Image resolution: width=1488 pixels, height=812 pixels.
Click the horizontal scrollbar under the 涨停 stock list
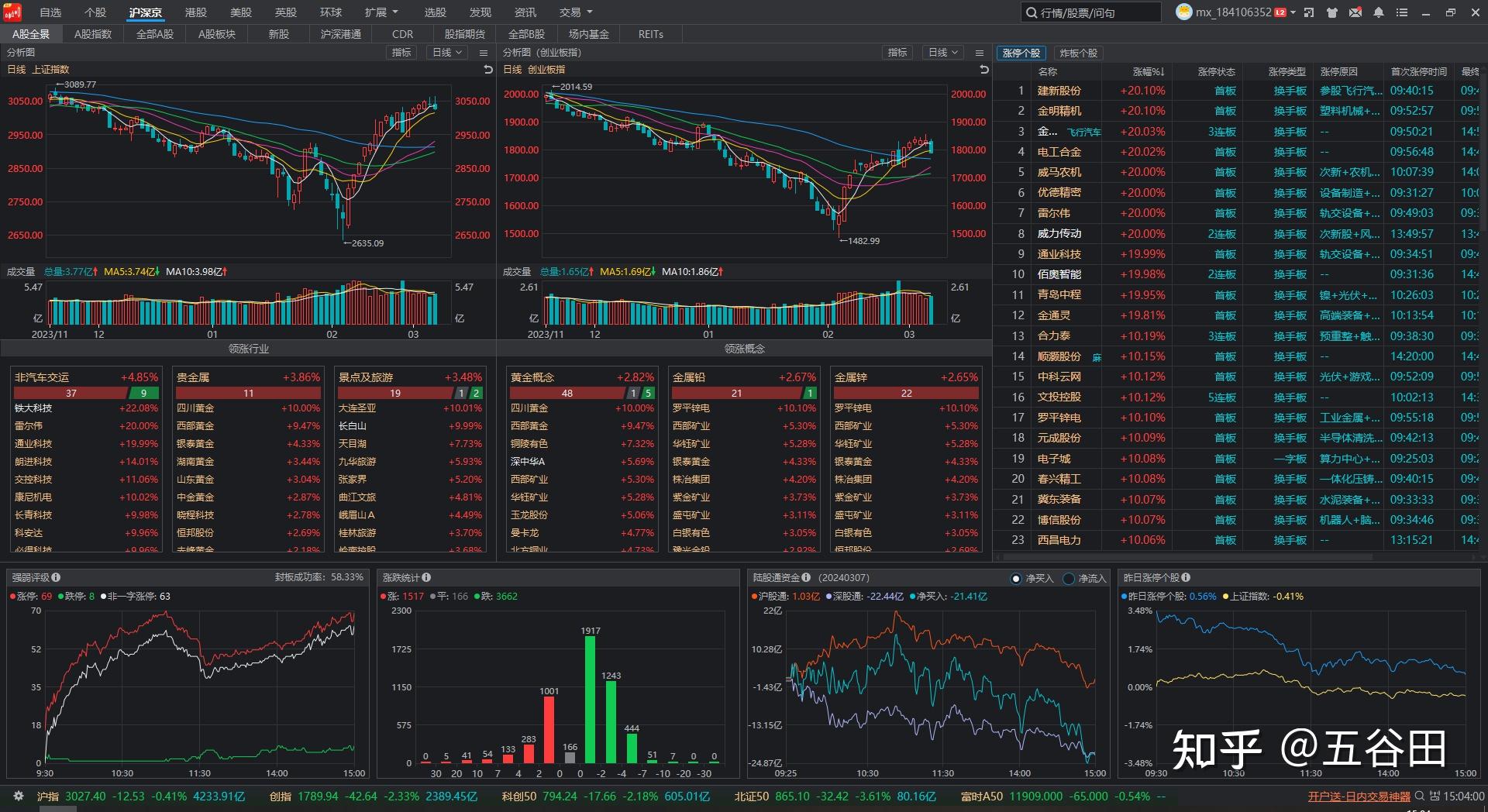coord(1190,556)
